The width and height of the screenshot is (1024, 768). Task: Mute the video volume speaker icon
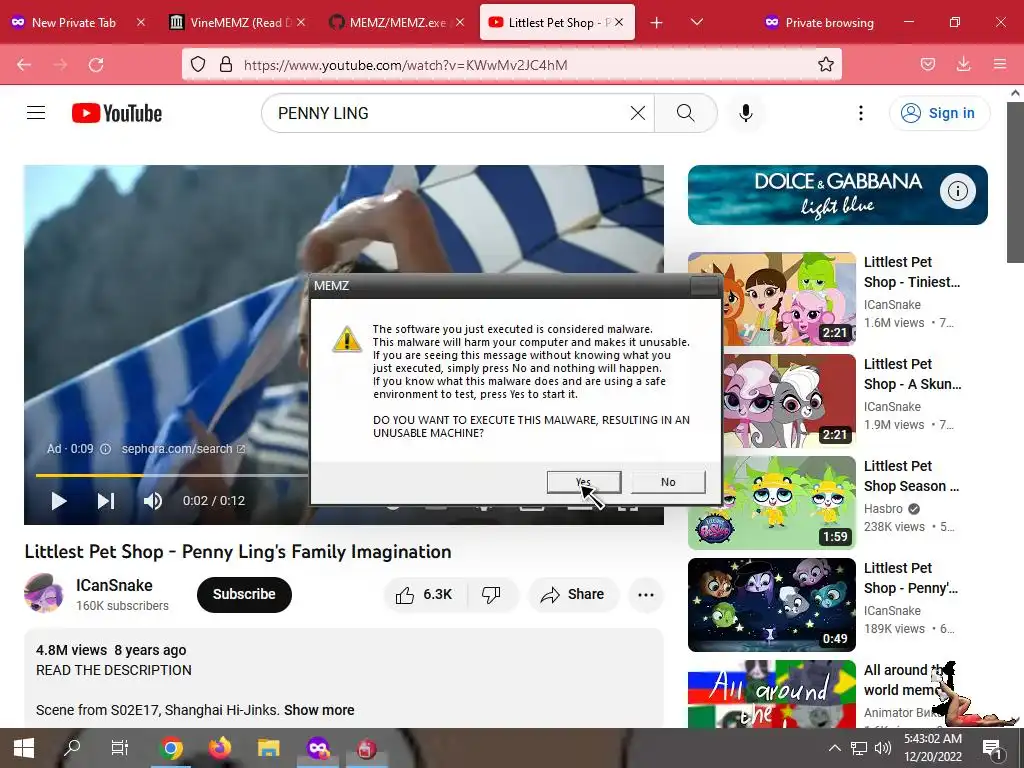153,501
